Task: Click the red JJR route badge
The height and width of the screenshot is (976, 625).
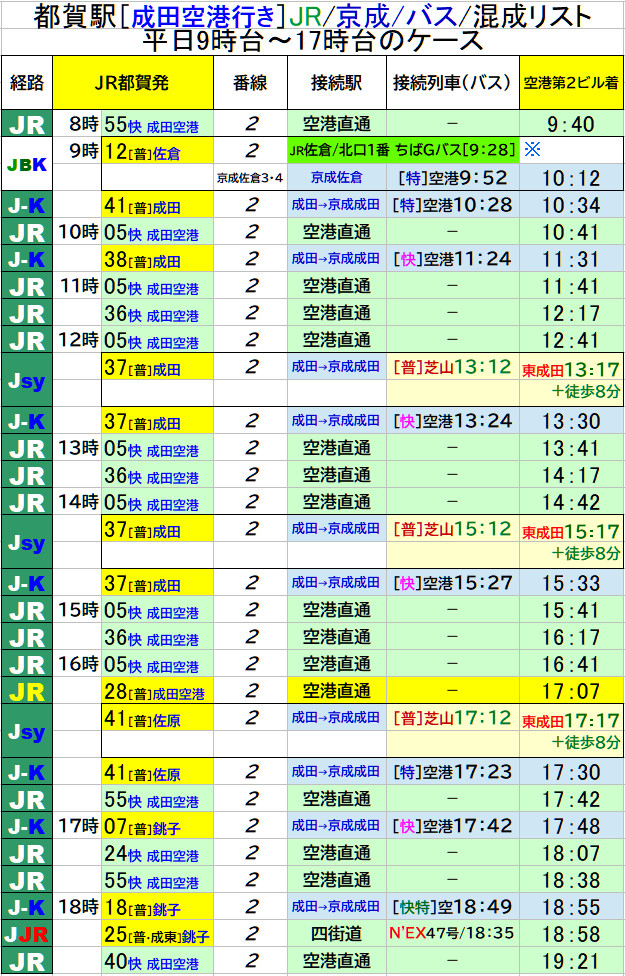Action: [26, 936]
